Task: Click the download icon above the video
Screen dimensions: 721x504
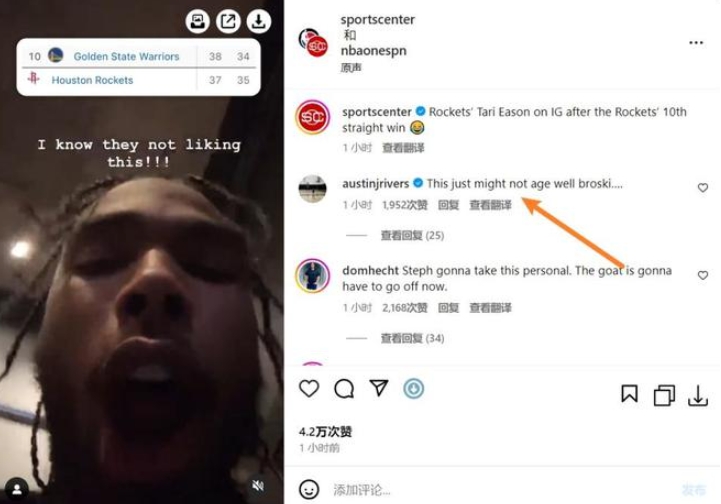Action: point(259,21)
